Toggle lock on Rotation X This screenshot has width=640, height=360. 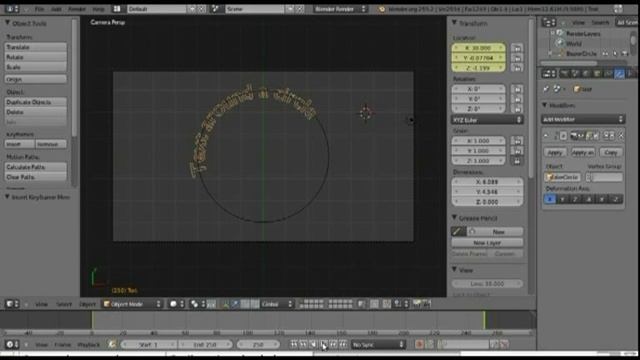[x=517, y=89]
